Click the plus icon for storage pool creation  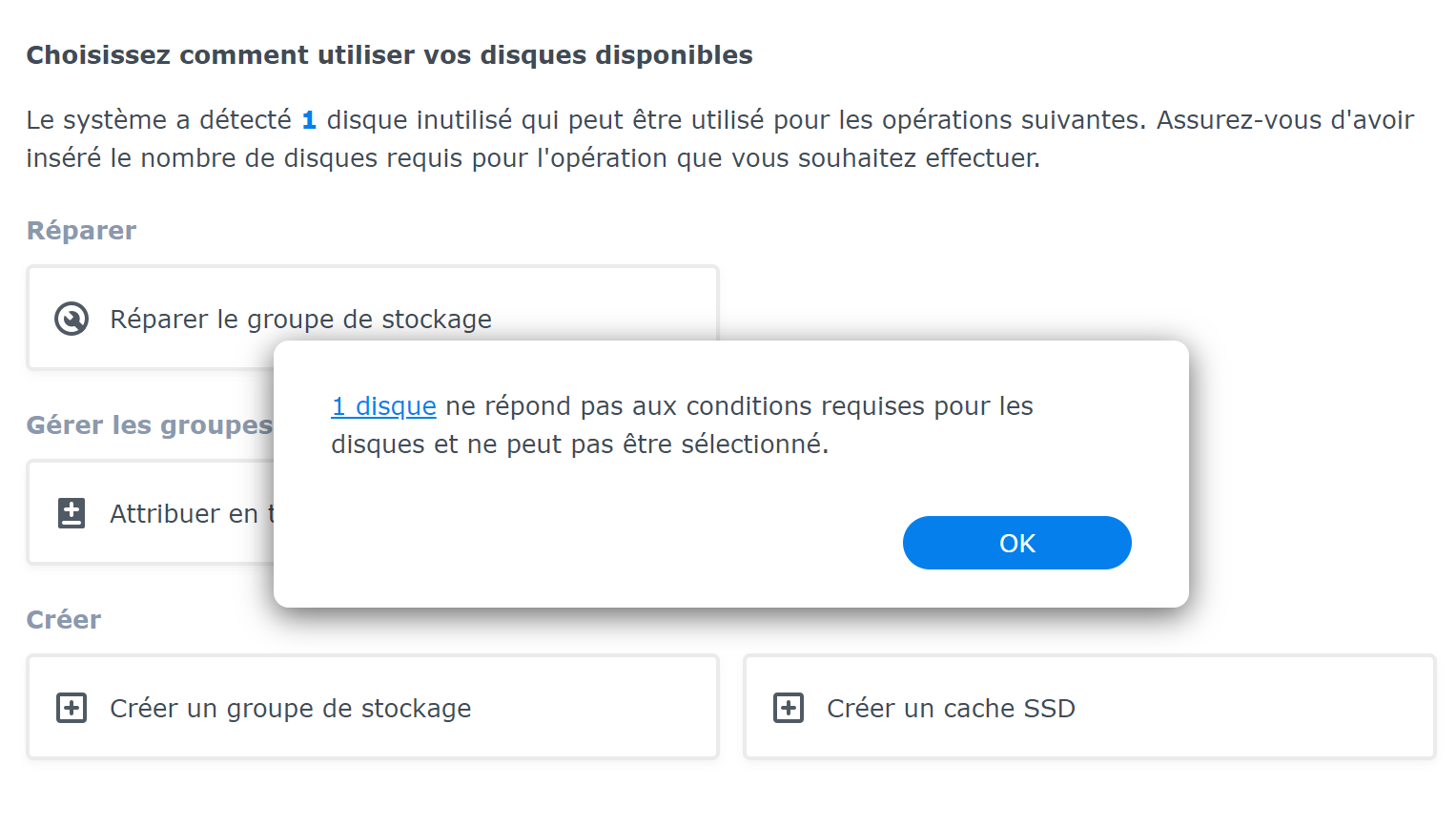72,708
